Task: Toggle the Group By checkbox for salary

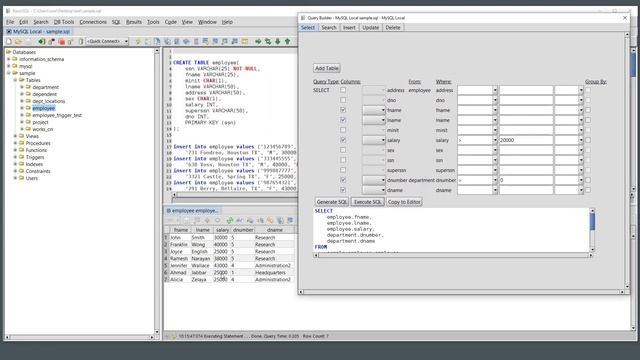Action: [588, 140]
